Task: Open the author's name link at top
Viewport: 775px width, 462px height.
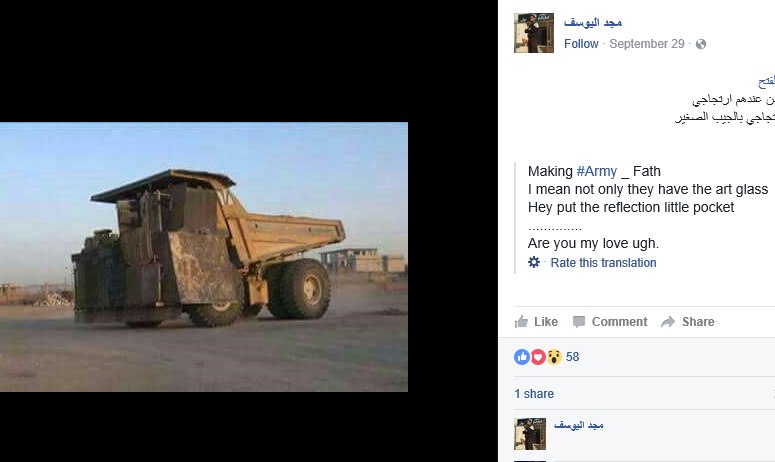Action: [593, 22]
